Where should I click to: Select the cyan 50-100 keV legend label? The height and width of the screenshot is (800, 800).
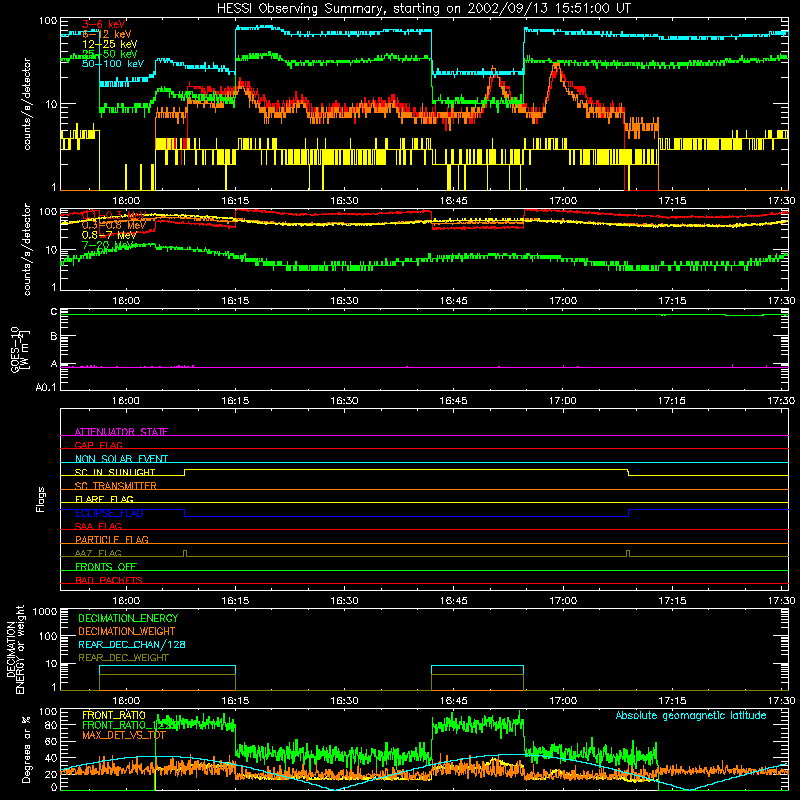coord(112,64)
